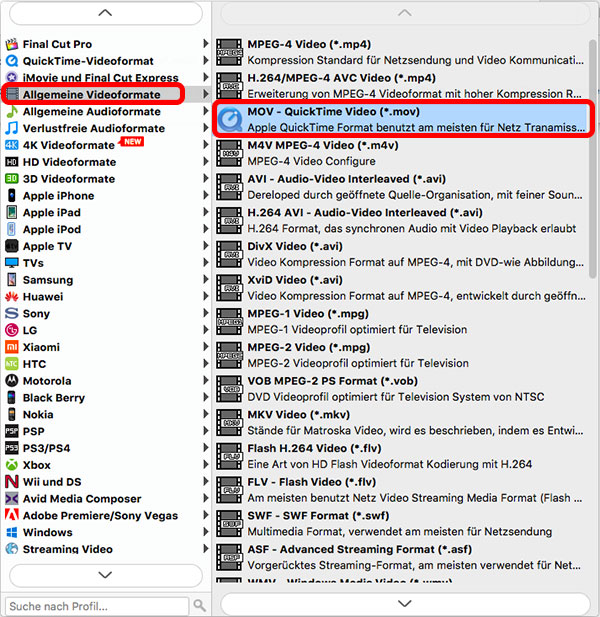
Task: Click the Streaming Video globe icon
Action: 12,549
